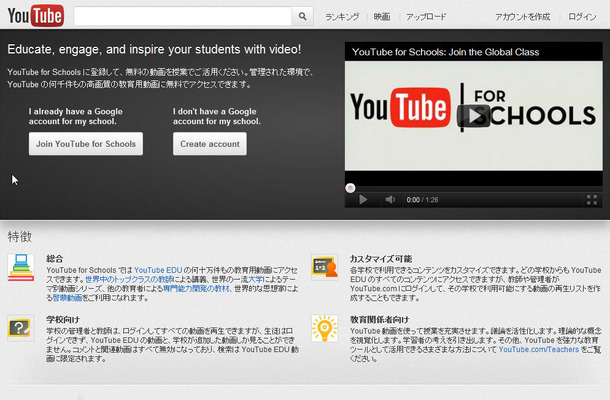Click the video progress bar scrubber handle
Image resolution: width=610 pixels, height=400 pixels.
(350, 188)
